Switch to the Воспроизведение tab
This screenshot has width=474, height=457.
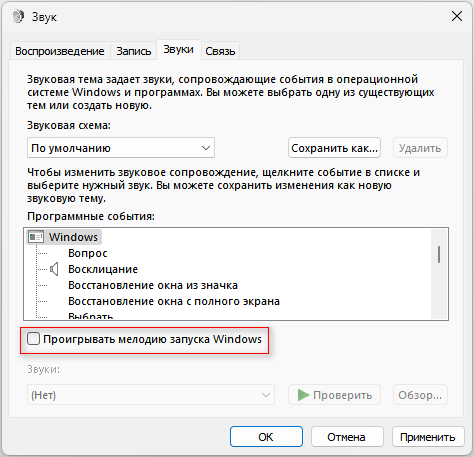pyautogui.click(x=60, y=51)
